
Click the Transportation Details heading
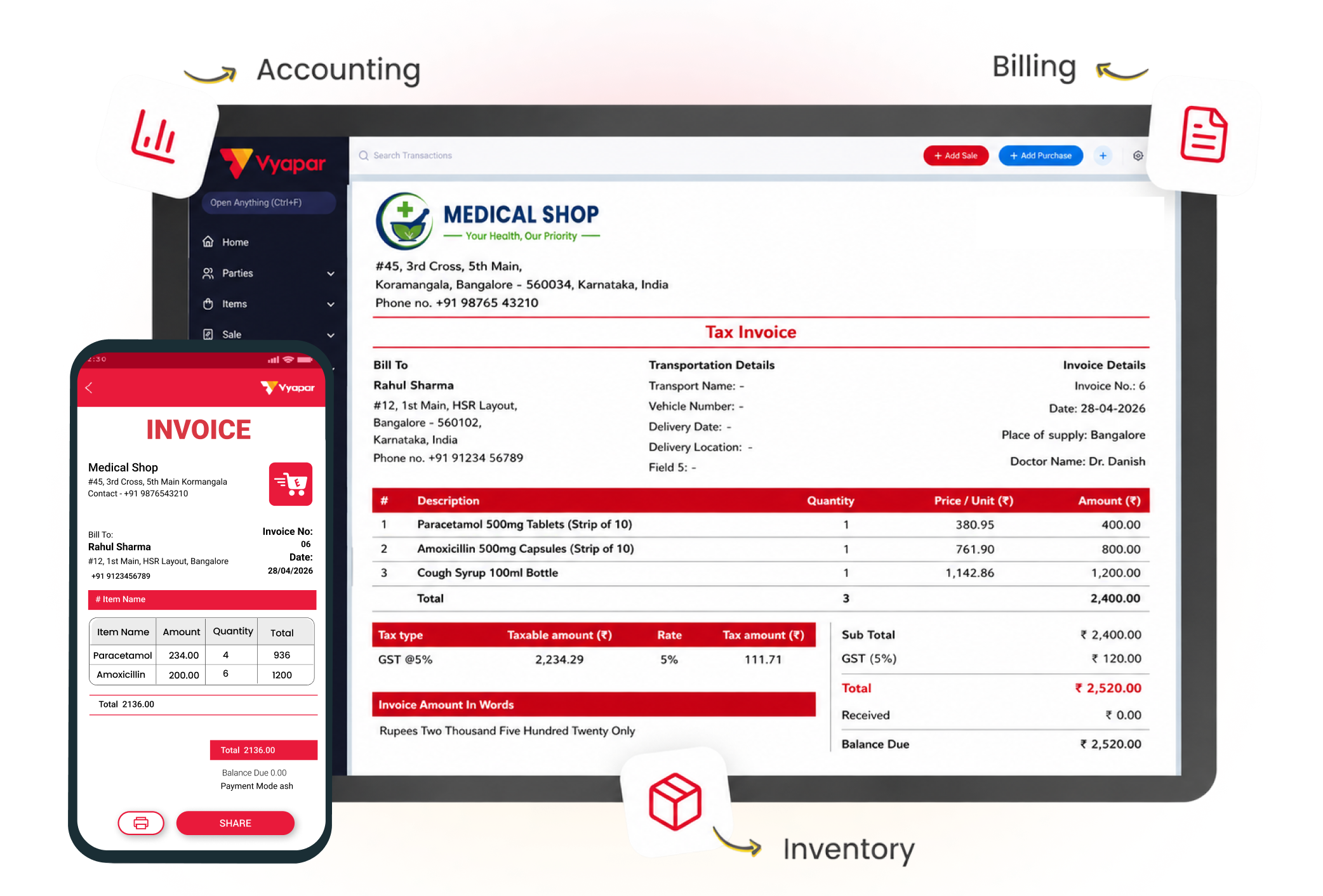pyautogui.click(x=712, y=365)
